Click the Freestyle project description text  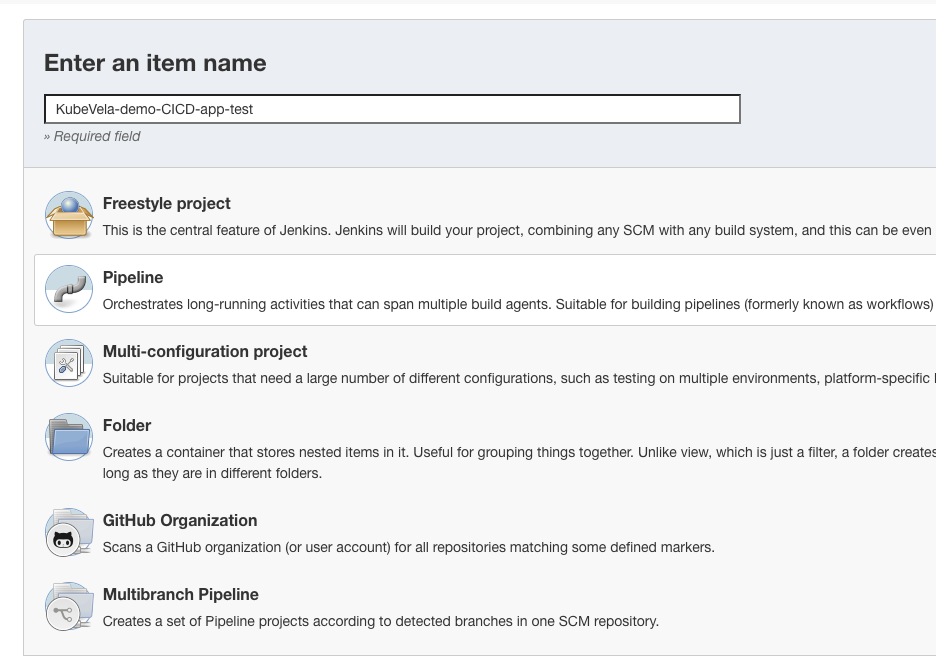click(x=519, y=230)
